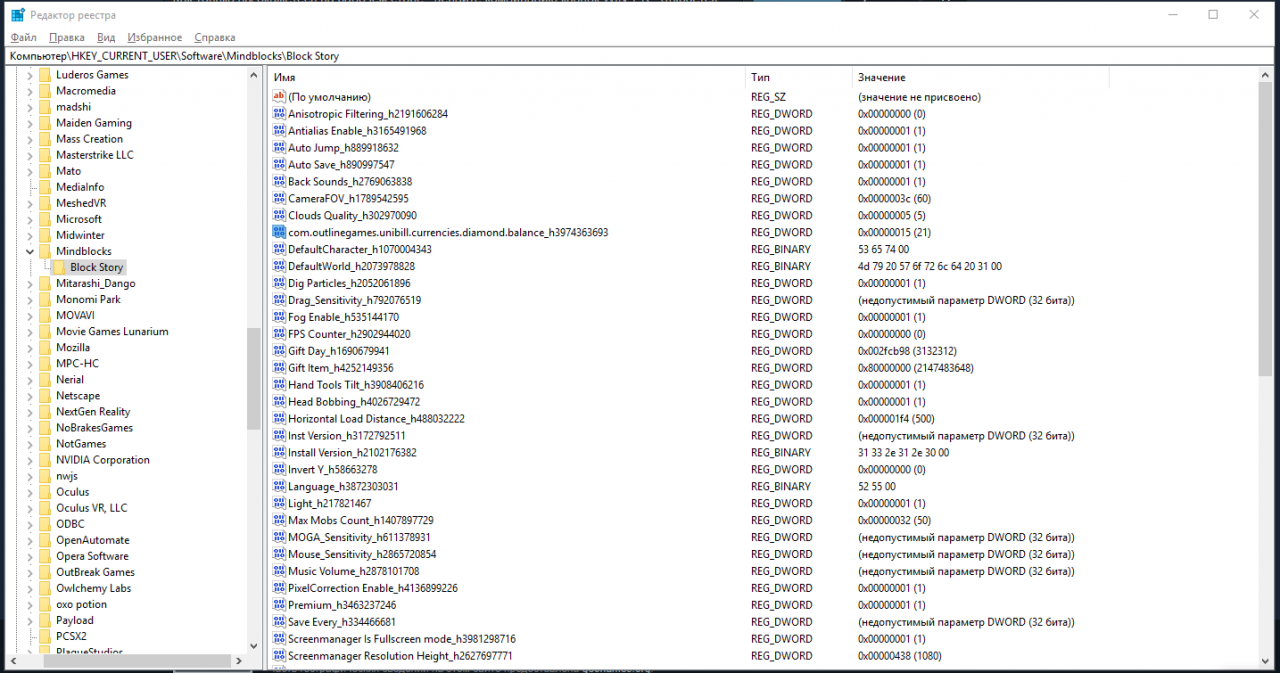1280x673 pixels.
Task: Click the icon of Antialias Enable_h3165491968 value
Action: click(279, 131)
